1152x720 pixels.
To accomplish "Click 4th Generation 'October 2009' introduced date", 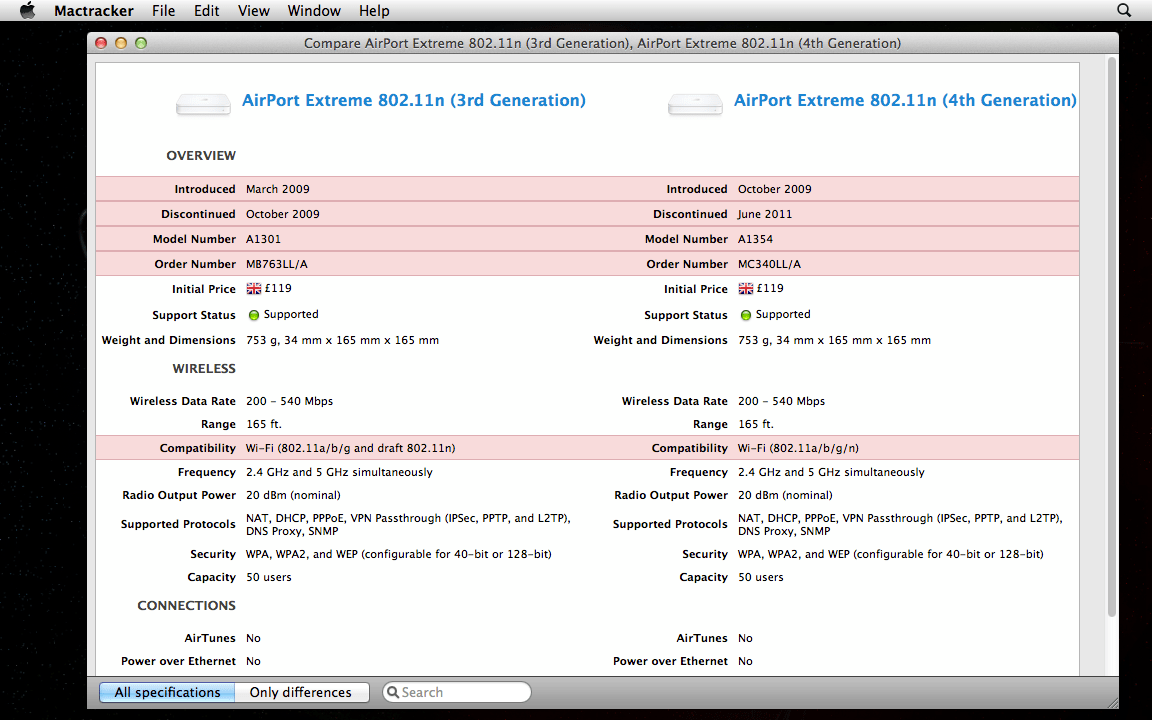I will tap(774, 189).
